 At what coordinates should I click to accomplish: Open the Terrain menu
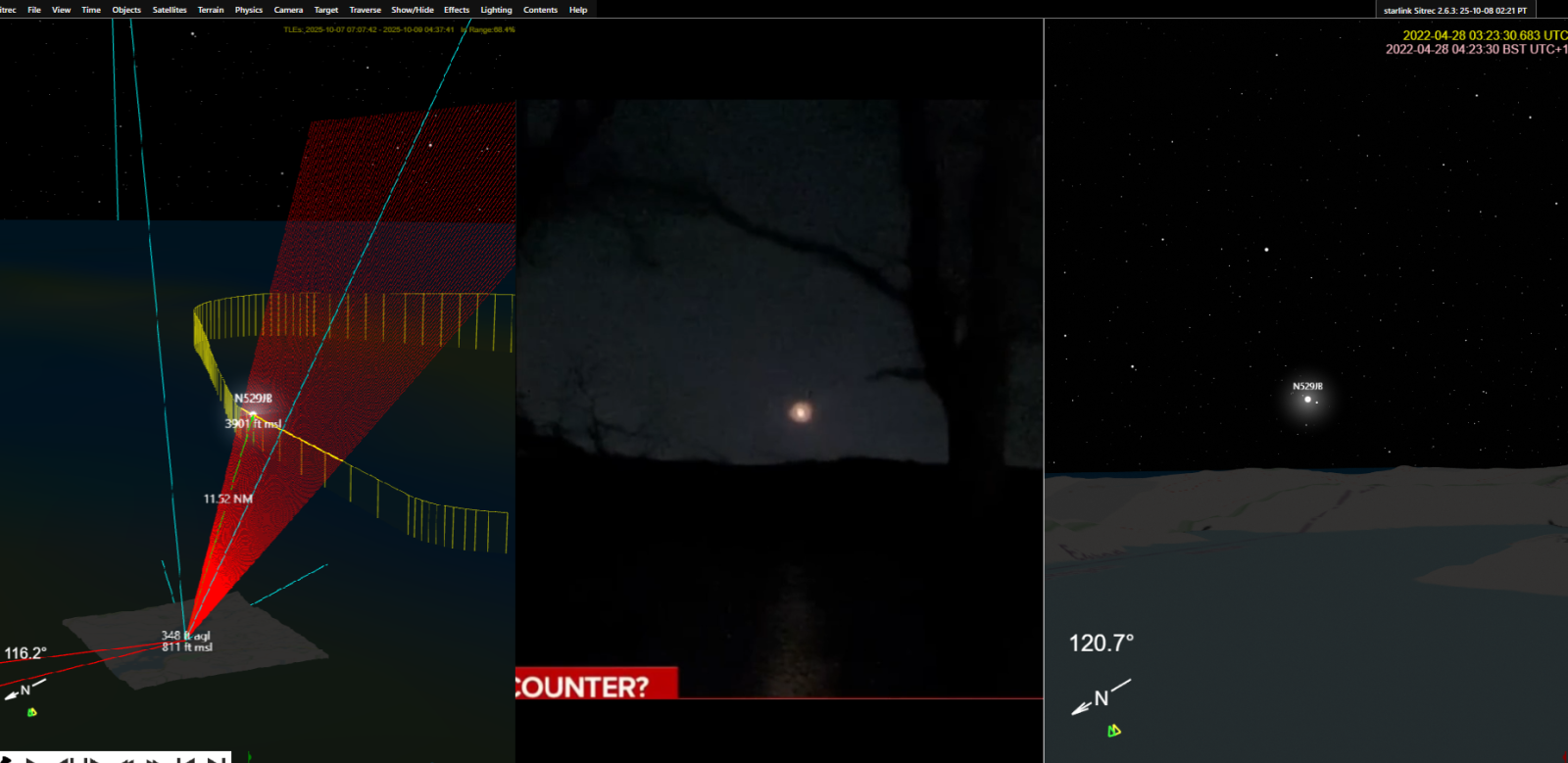[x=211, y=10]
